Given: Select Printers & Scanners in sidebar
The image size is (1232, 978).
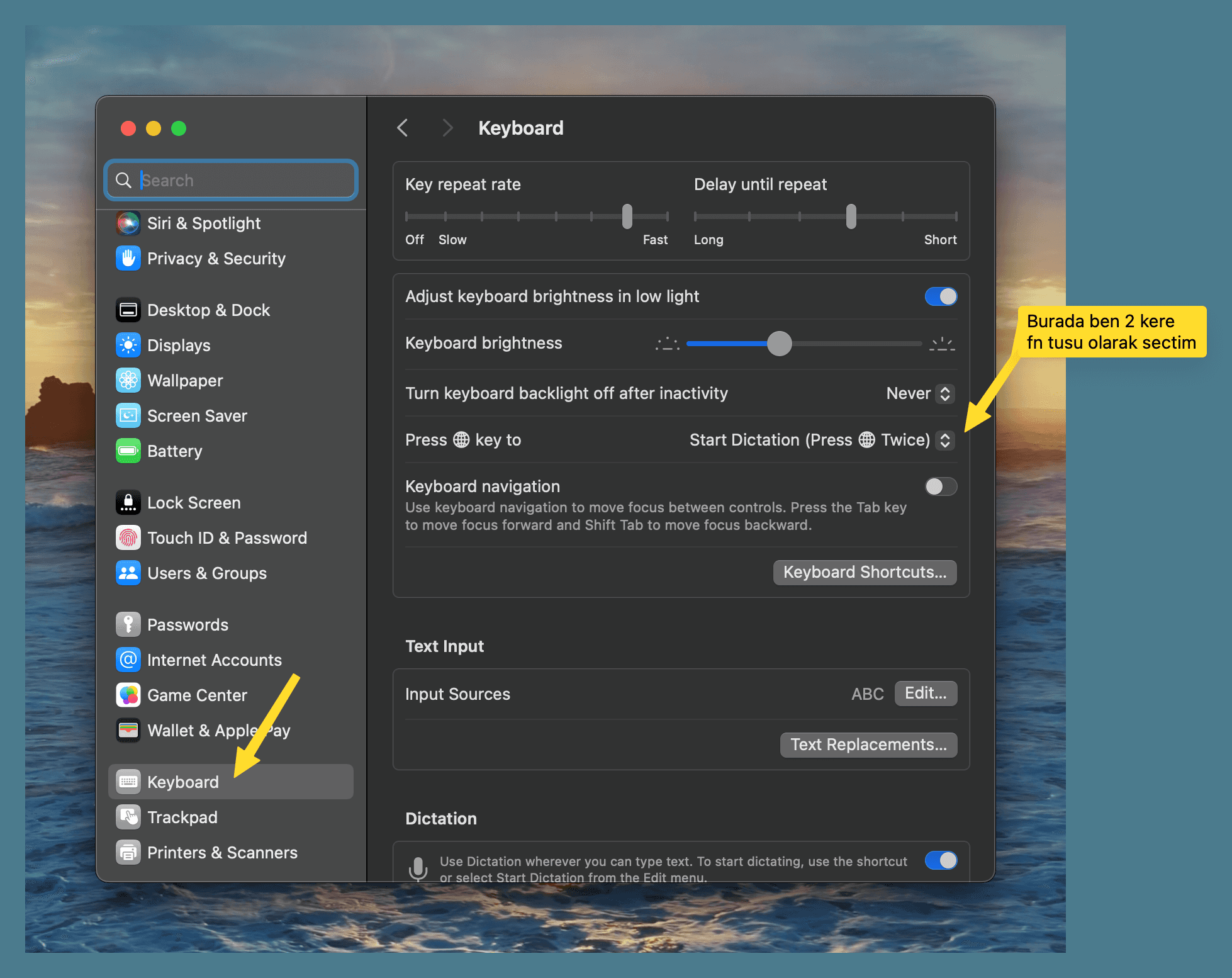Looking at the screenshot, I should click(x=222, y=853).
